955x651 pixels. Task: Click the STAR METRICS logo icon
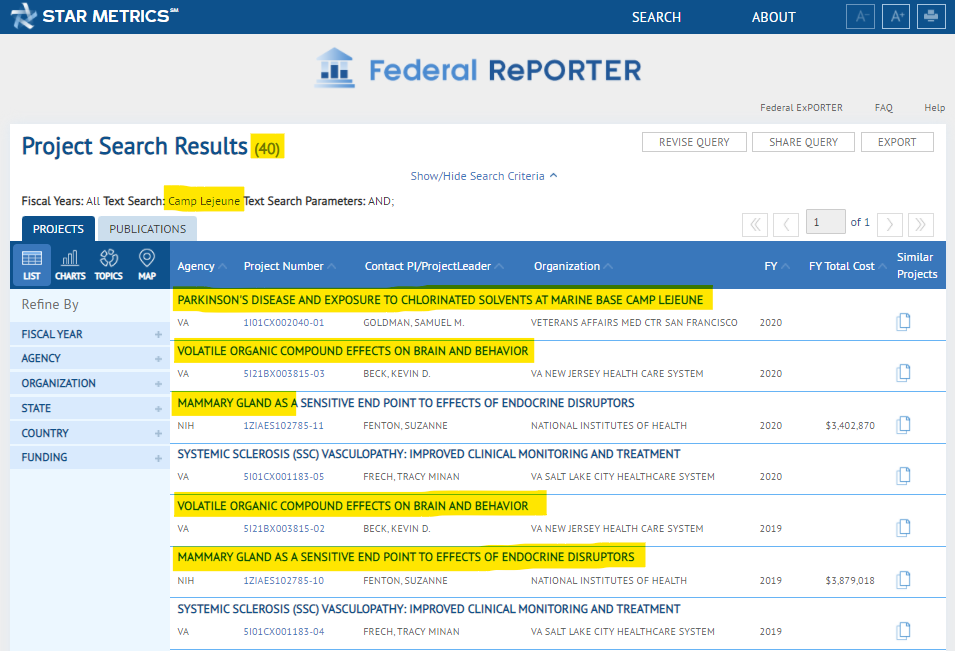click(23, 16)
